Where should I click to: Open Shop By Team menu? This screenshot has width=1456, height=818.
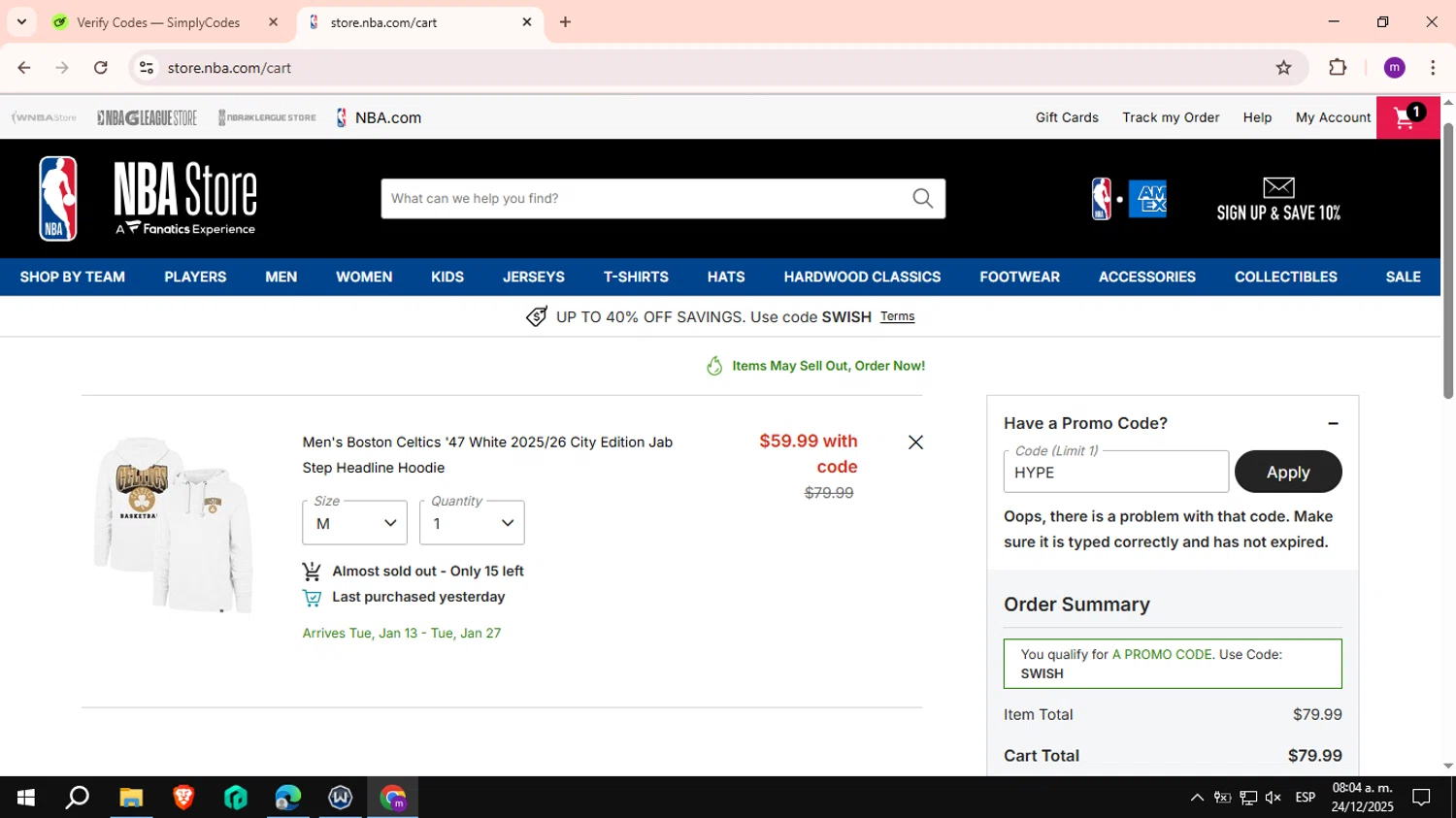[73, 278]
